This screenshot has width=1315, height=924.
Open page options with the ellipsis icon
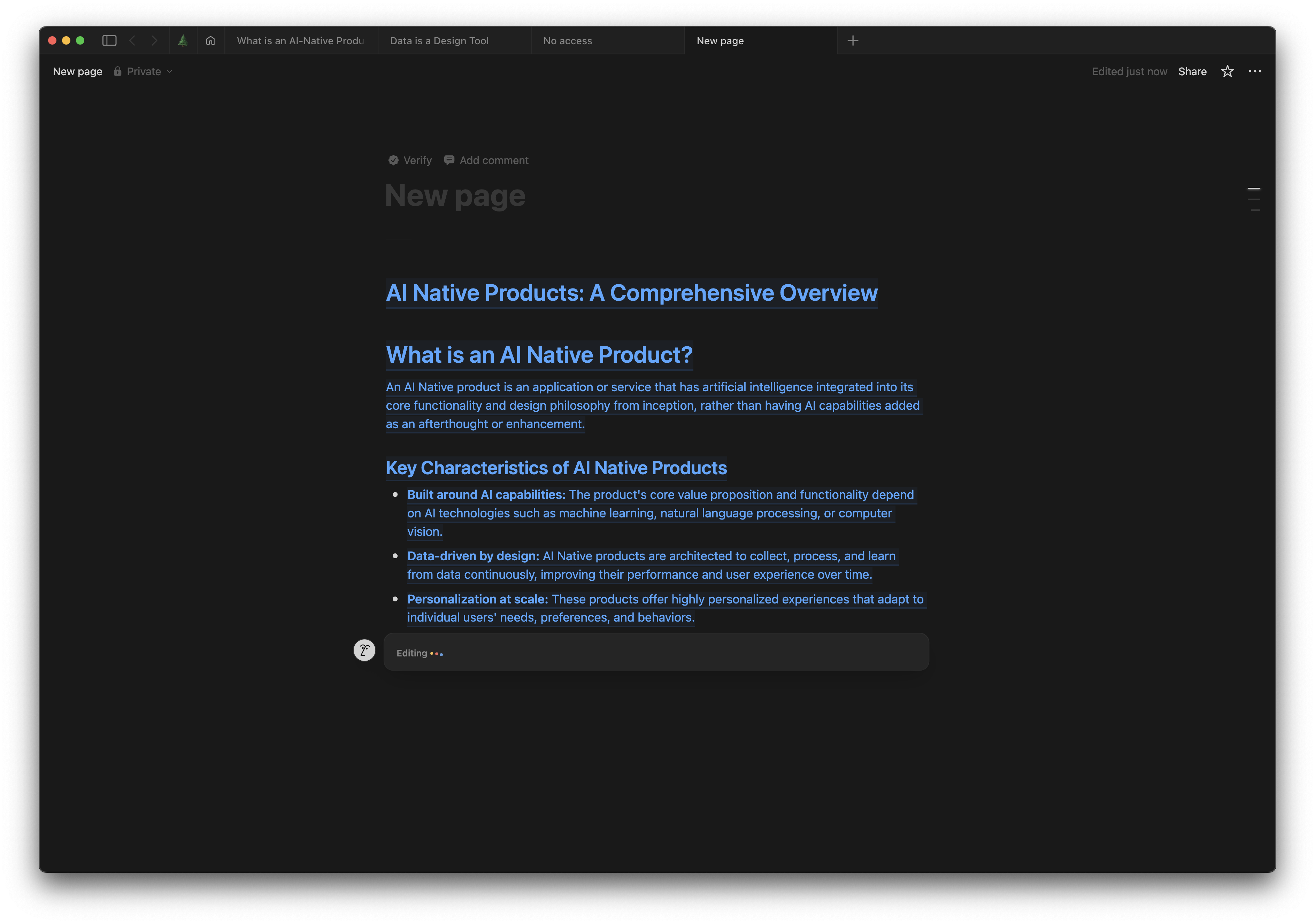tap(1255, 71)
